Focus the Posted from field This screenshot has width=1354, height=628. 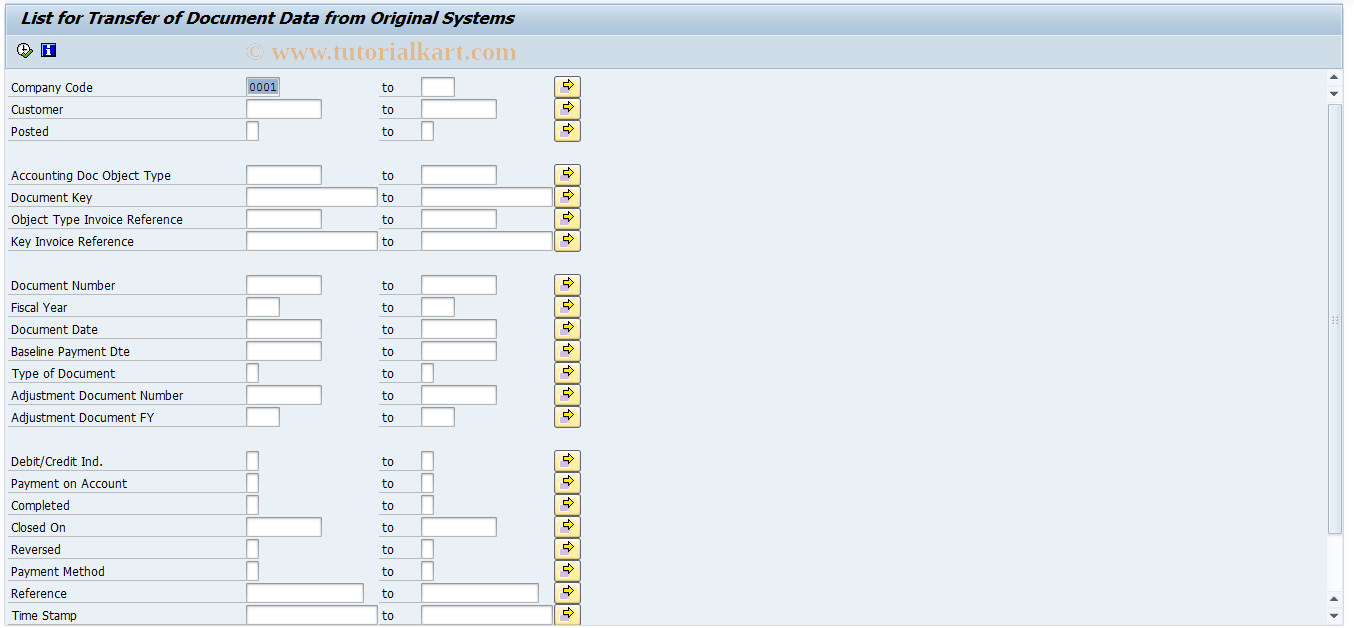pos(252,131)
